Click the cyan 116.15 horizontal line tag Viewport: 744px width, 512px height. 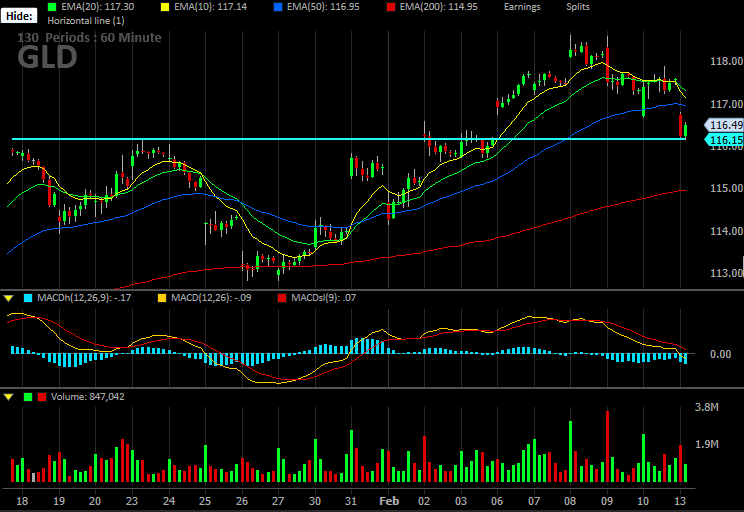pos(725,140)
